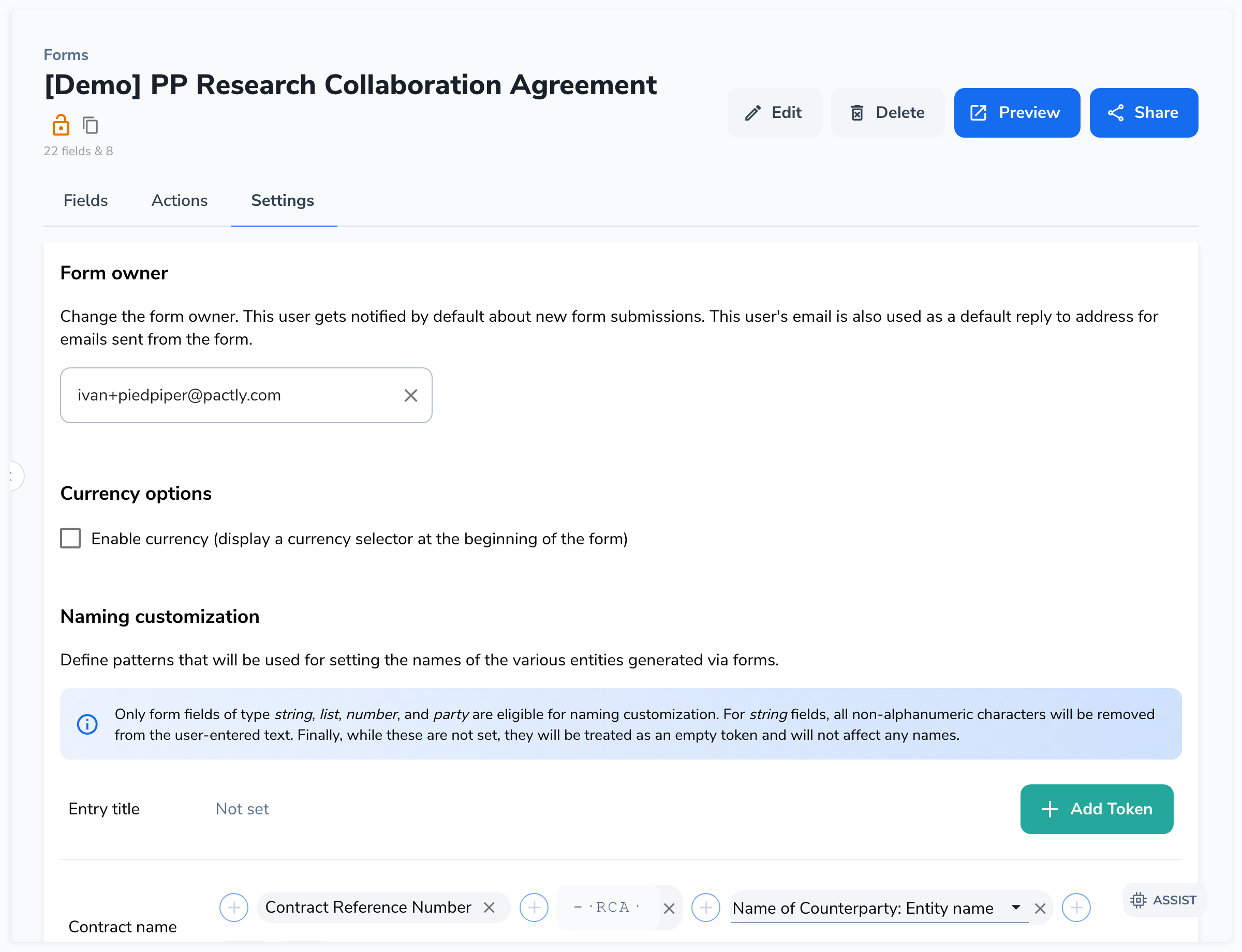The image size is (1242, 952).
Task: Insert a token between RCA and Name of Counterparty
Action: pyautogui.click(x=706, y=908)
